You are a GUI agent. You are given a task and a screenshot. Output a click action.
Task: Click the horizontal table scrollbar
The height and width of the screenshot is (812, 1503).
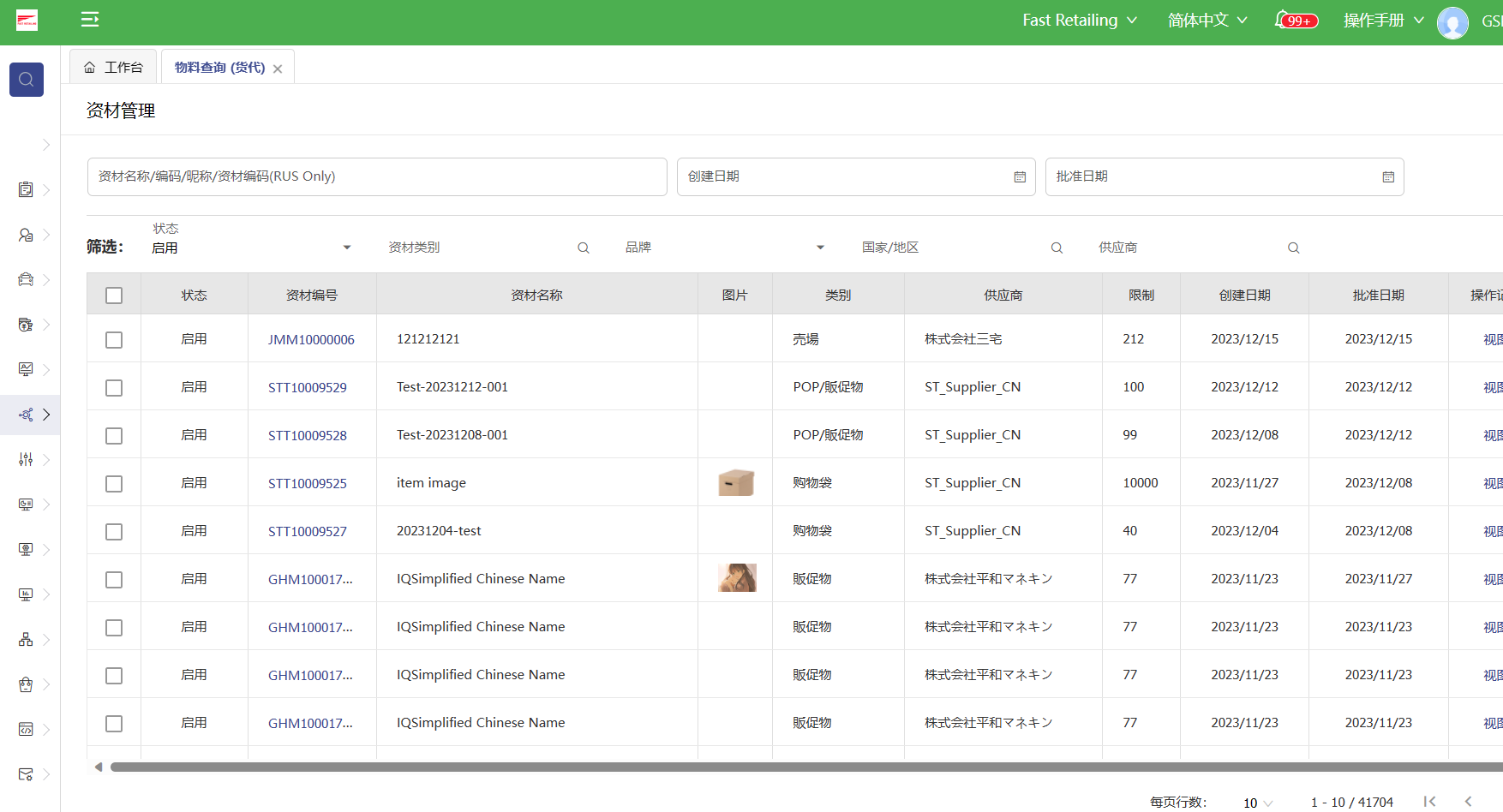pyautogui.click(x=805, y=767)
